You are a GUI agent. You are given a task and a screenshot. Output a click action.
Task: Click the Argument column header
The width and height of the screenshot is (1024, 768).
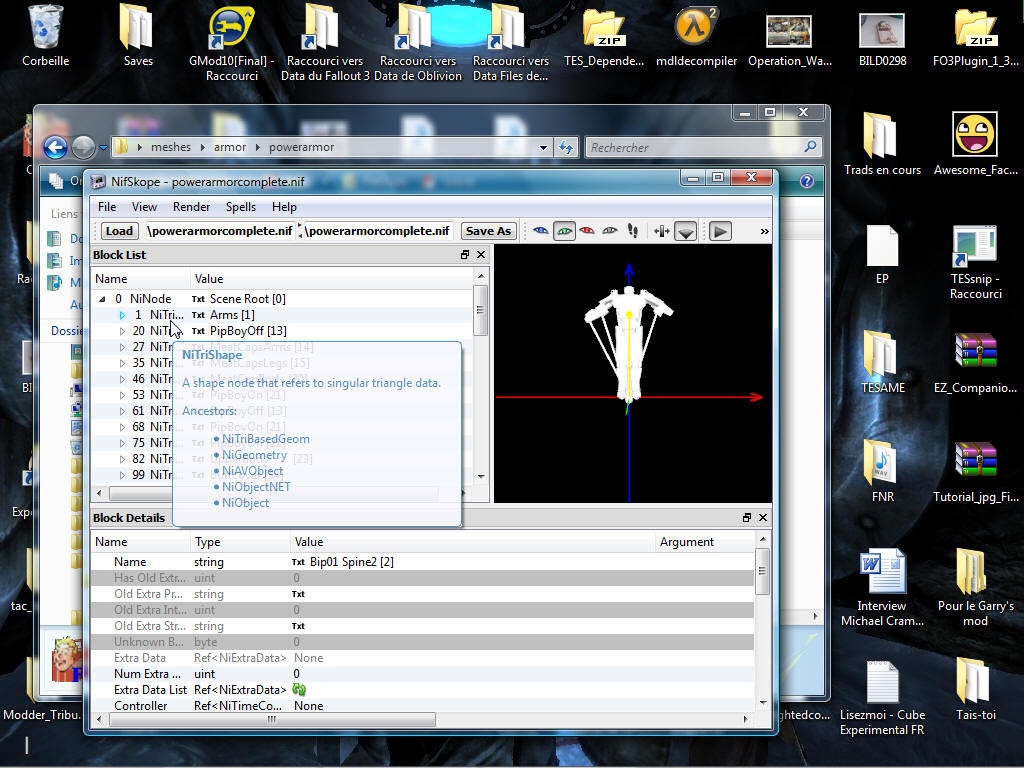click(x=686, y=542)
